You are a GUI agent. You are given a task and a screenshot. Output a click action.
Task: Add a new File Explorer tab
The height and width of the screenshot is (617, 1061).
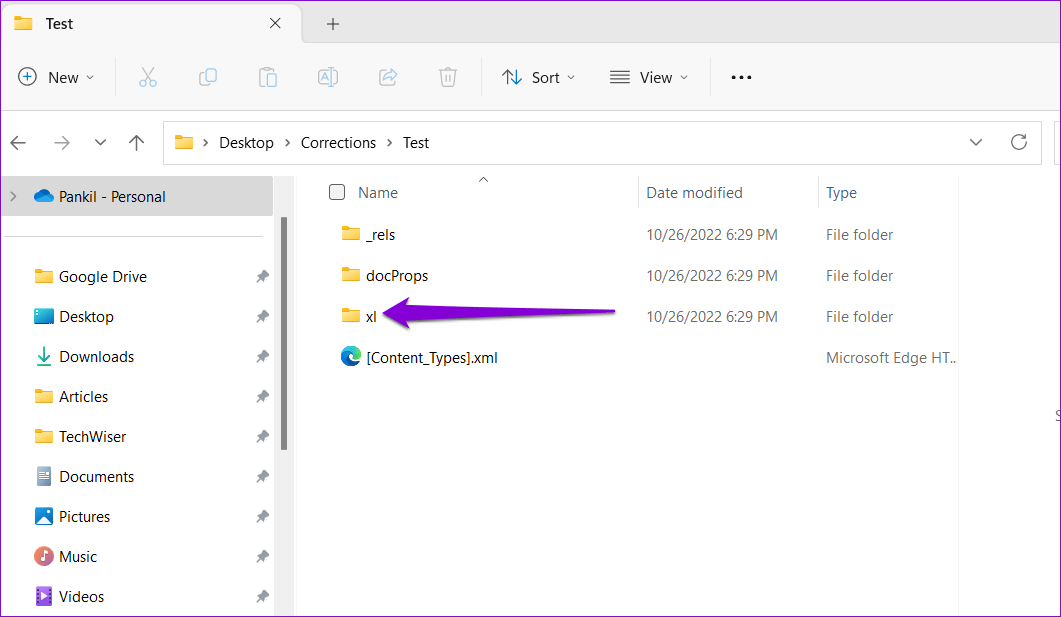coord(333,24)
